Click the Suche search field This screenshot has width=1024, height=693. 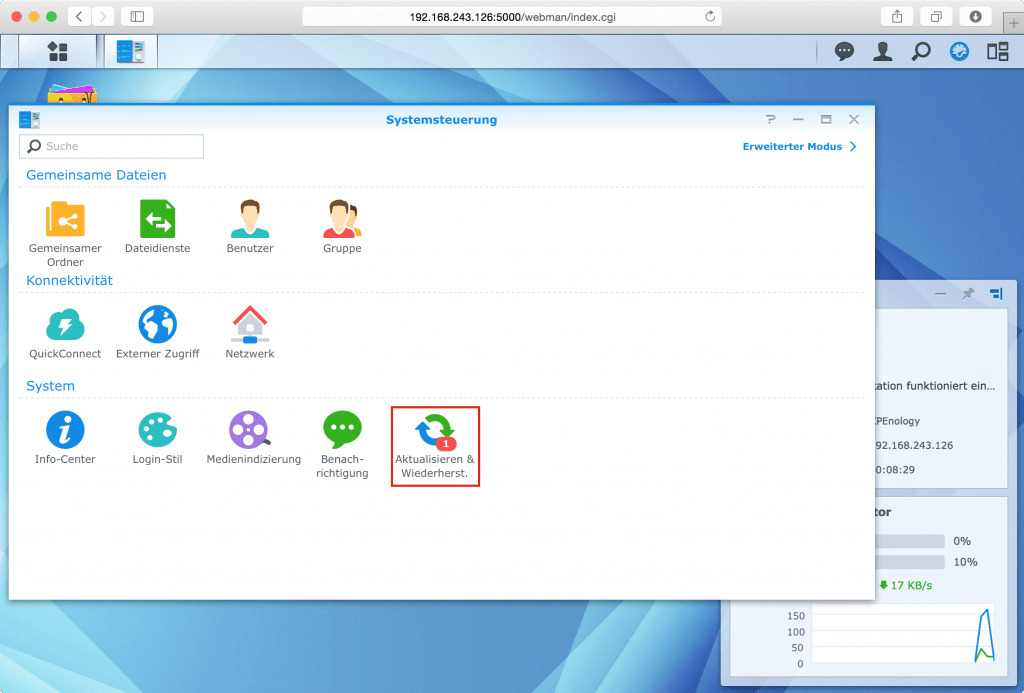click(x=112, y=146)
